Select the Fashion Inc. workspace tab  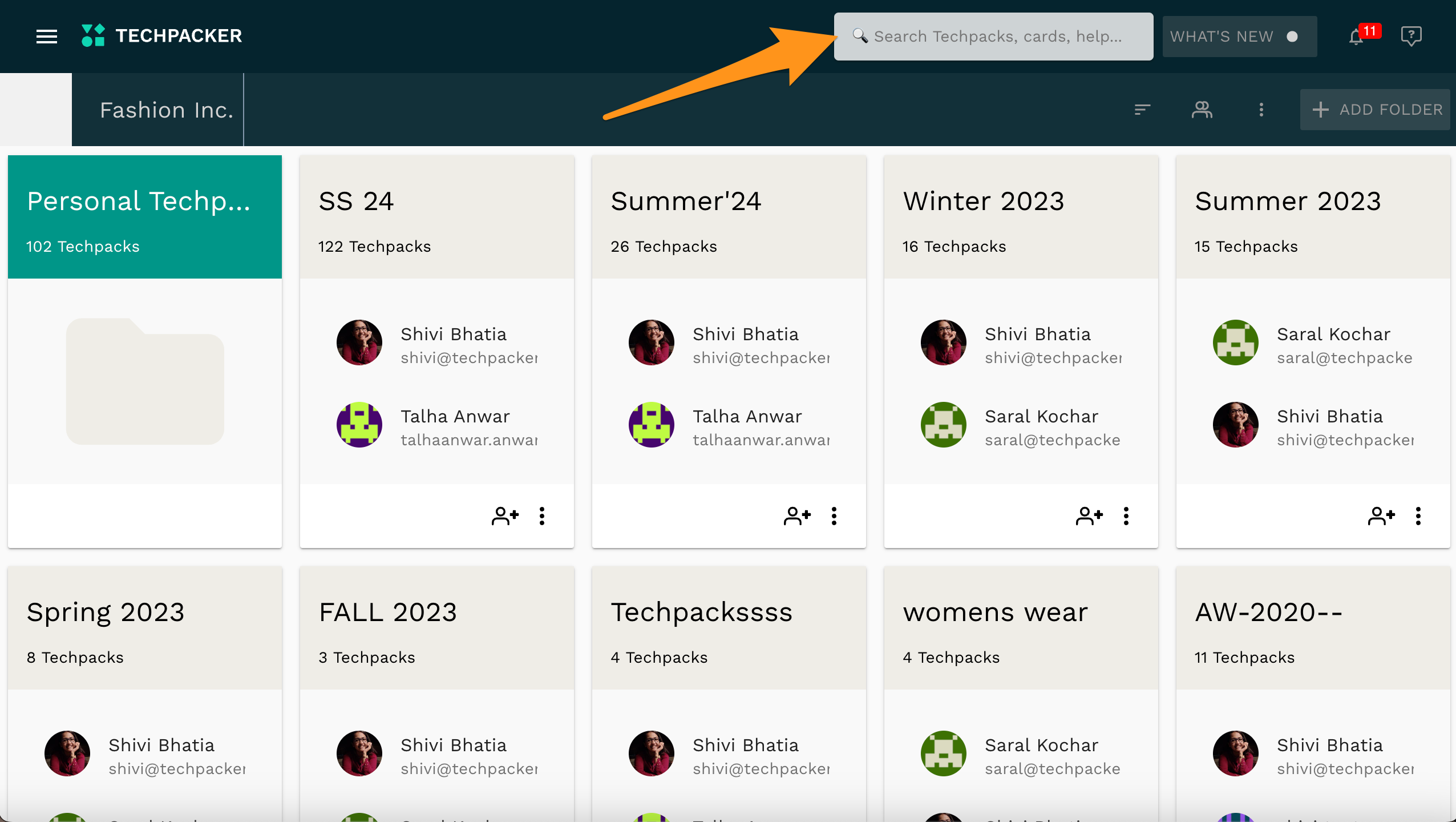167,110
